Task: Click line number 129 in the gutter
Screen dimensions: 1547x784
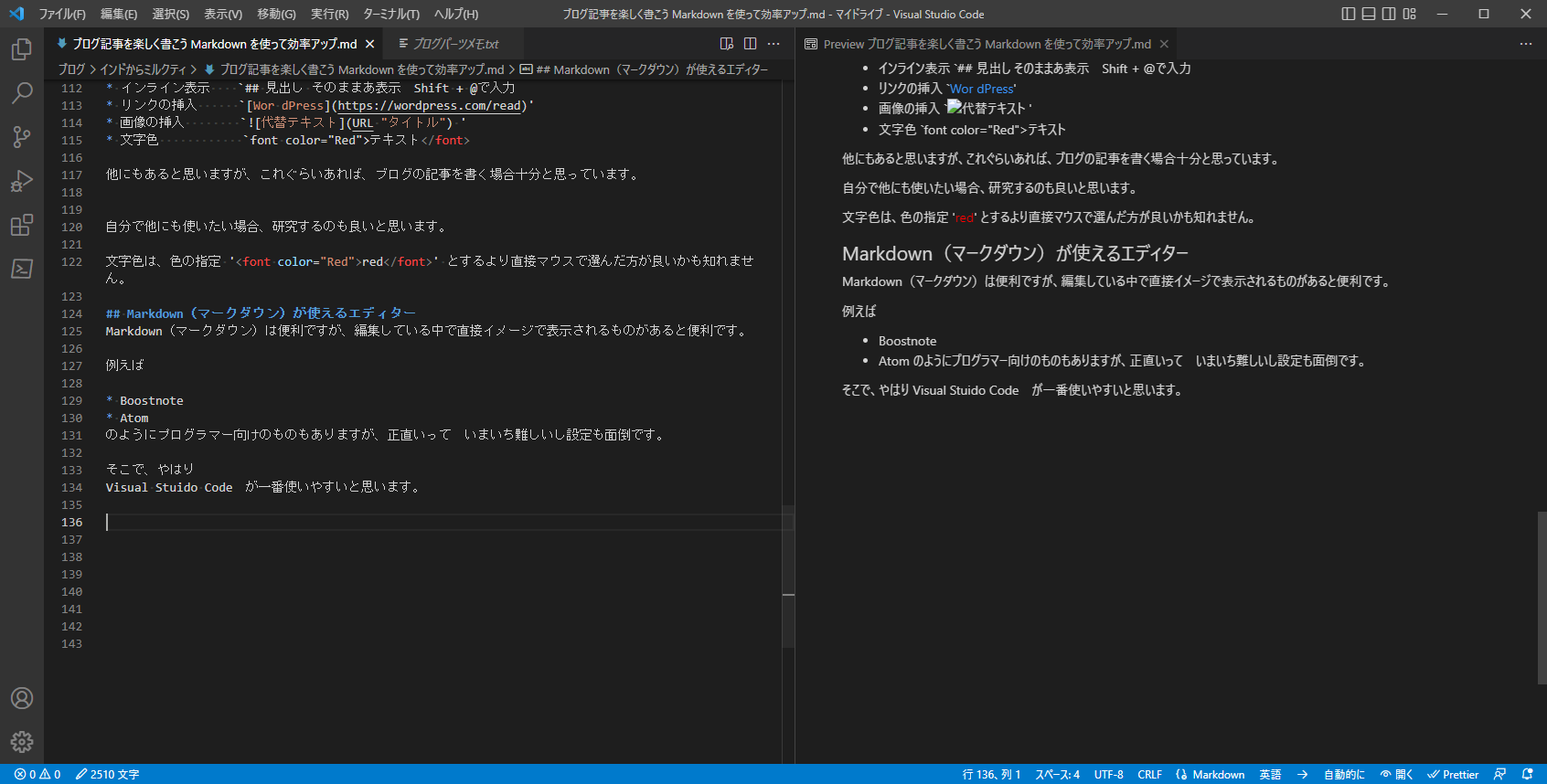Action: (71, 401)
